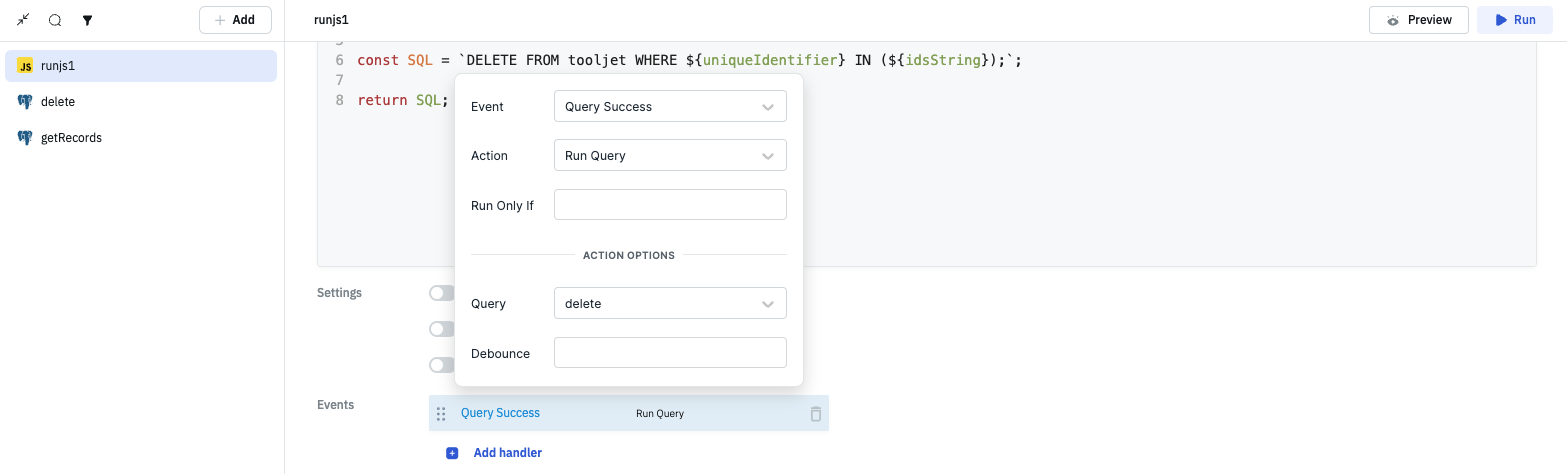Toggle the first Settings switch
This screenshot has height=474, width=1567.
click(442, 293)
